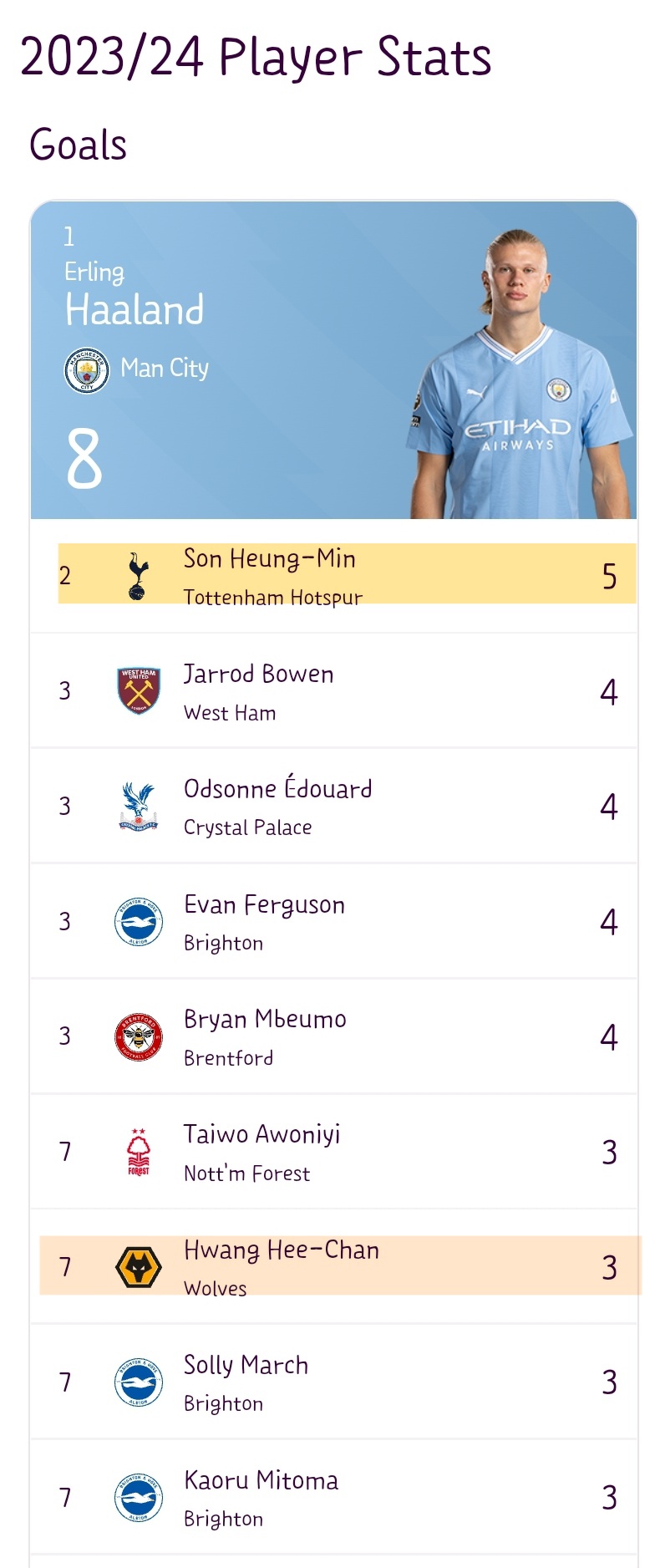
Task: Go to Bryan Mbeumo's player page
Action: [265, 1020]
